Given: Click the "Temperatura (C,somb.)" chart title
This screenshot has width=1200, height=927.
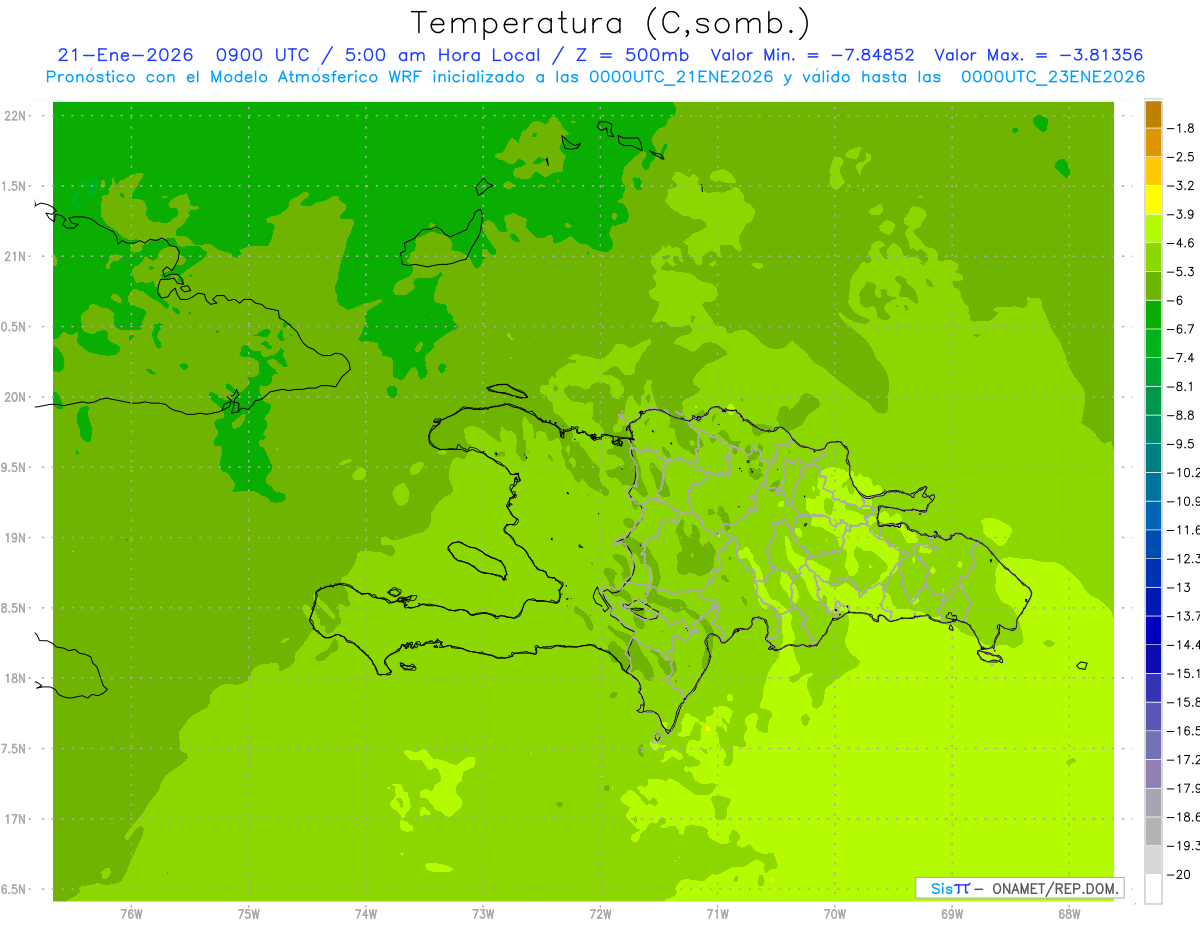Looking at the screenshot, I should [611, 23].
